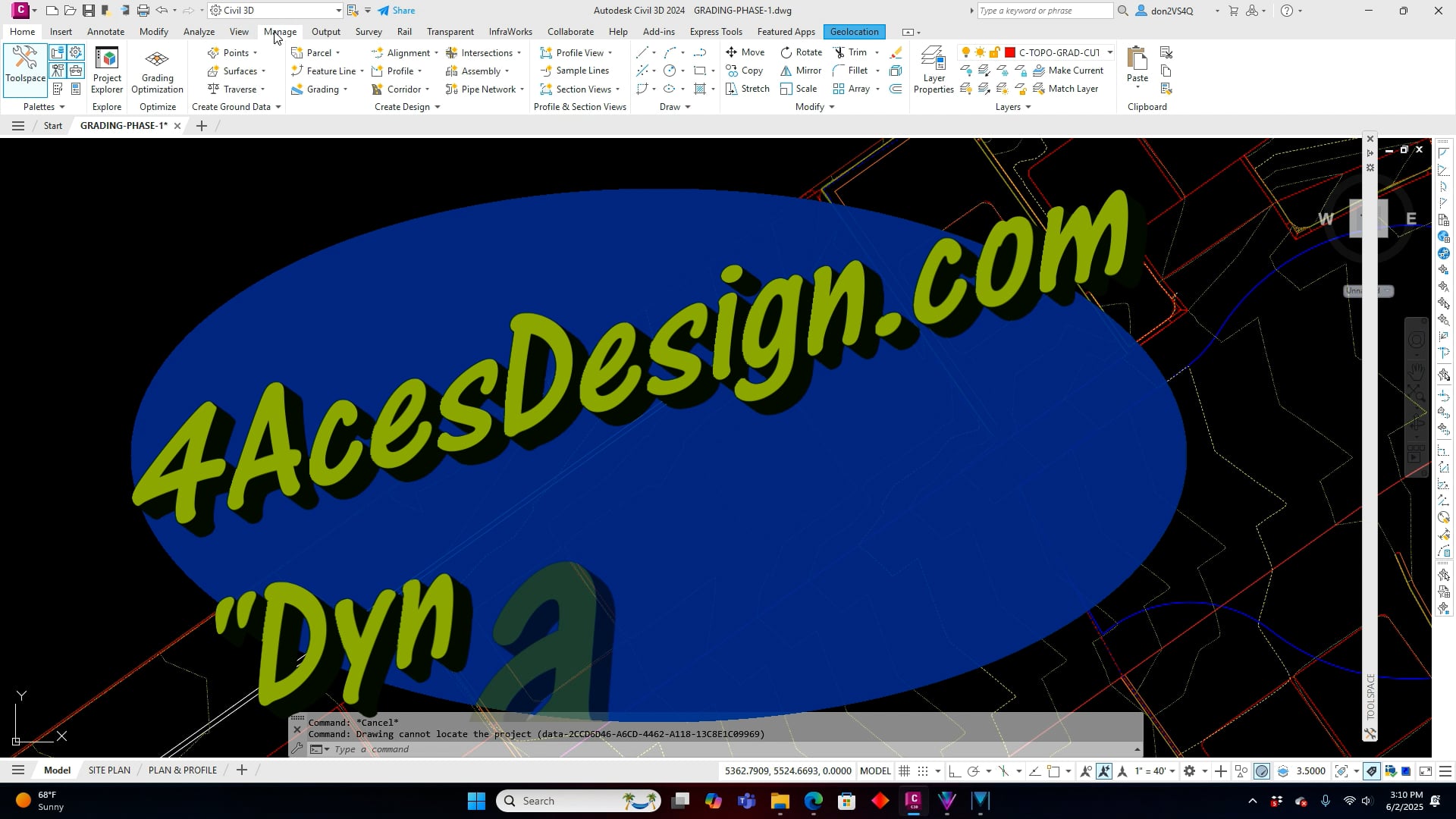Open the Start tab
The image size is (1456, 819).
(53, 126)
